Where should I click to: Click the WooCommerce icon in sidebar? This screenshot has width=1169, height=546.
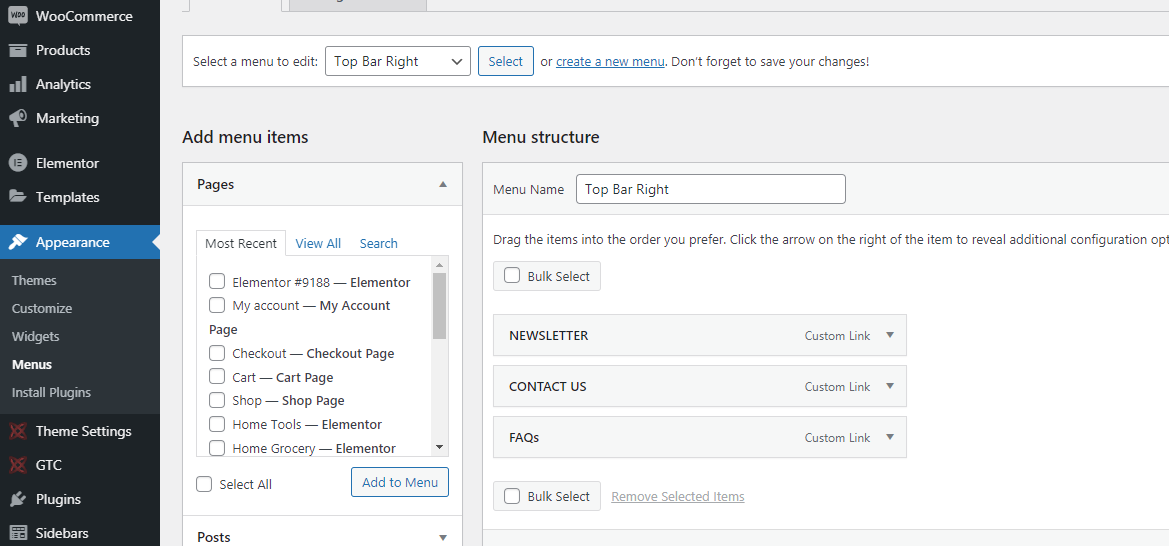17,16
